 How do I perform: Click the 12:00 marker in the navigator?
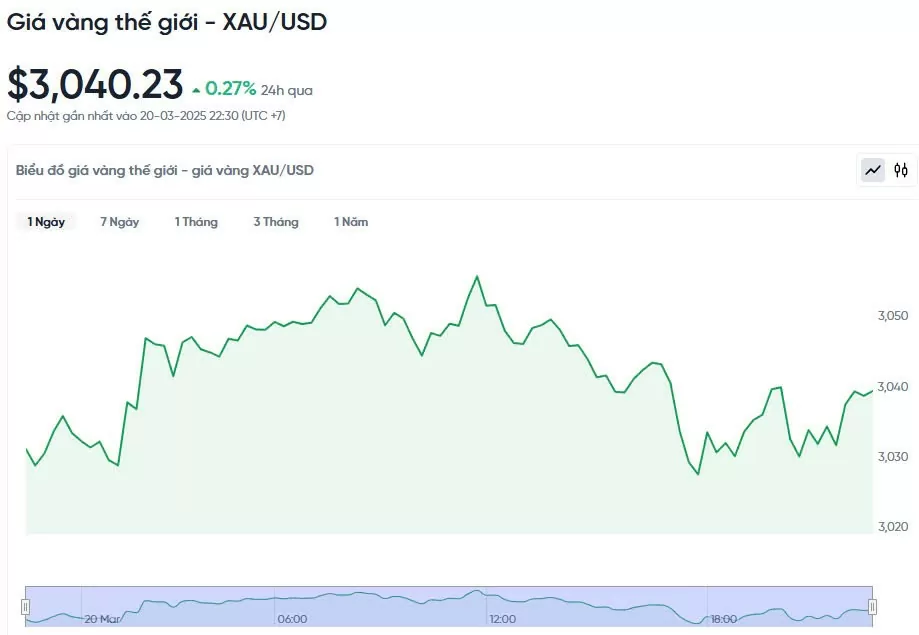pos(503,619)
